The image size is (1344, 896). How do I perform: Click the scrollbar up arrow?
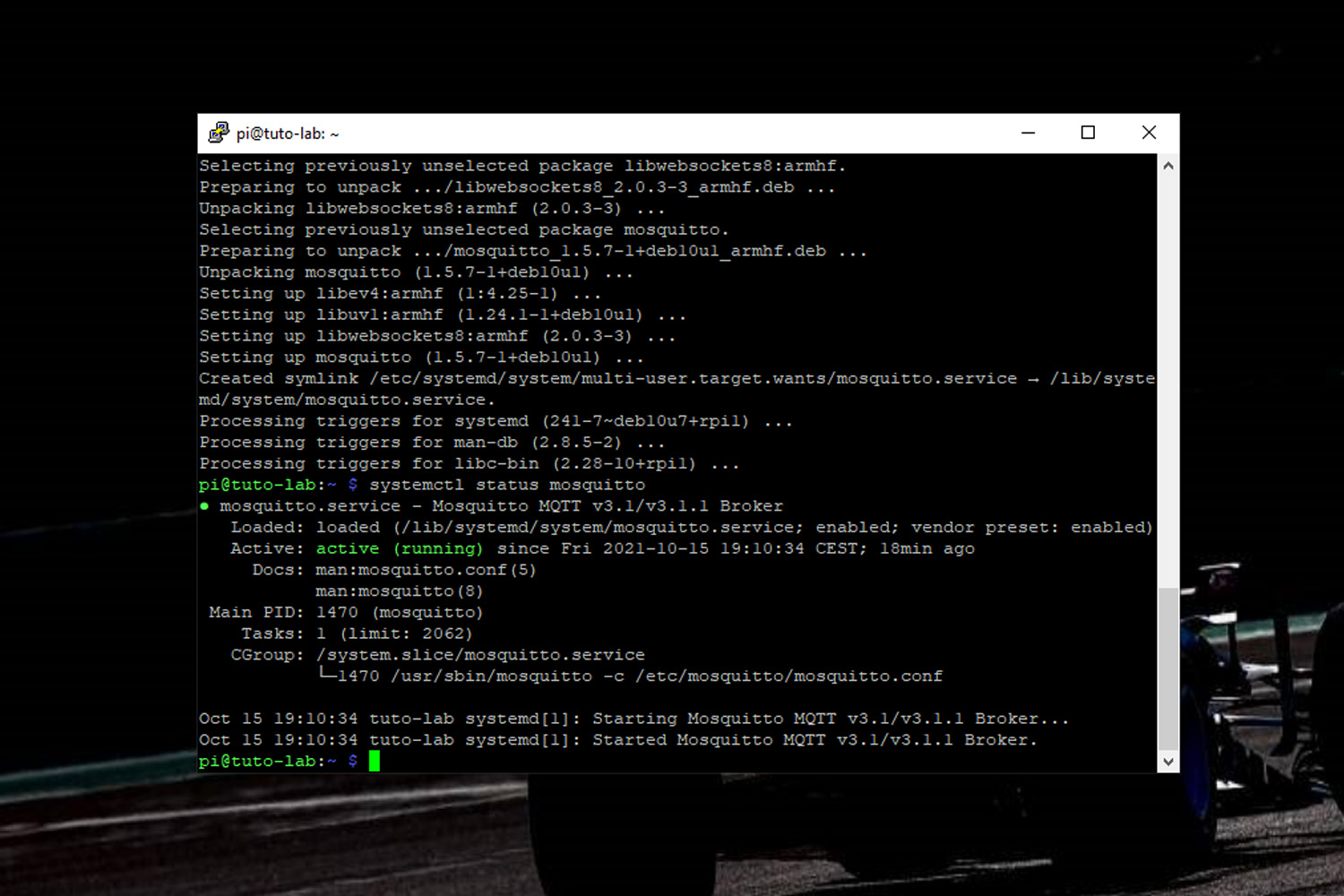click(1167, 166)
